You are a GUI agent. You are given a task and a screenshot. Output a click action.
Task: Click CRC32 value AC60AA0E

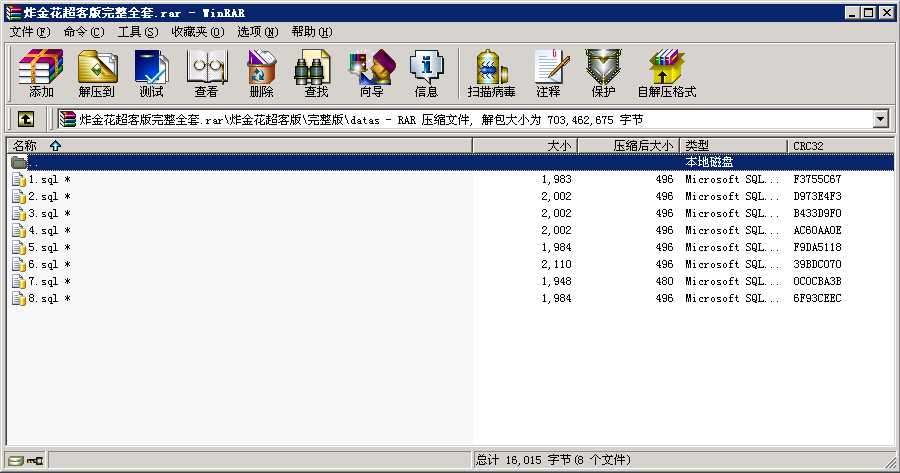coord(817,231)
